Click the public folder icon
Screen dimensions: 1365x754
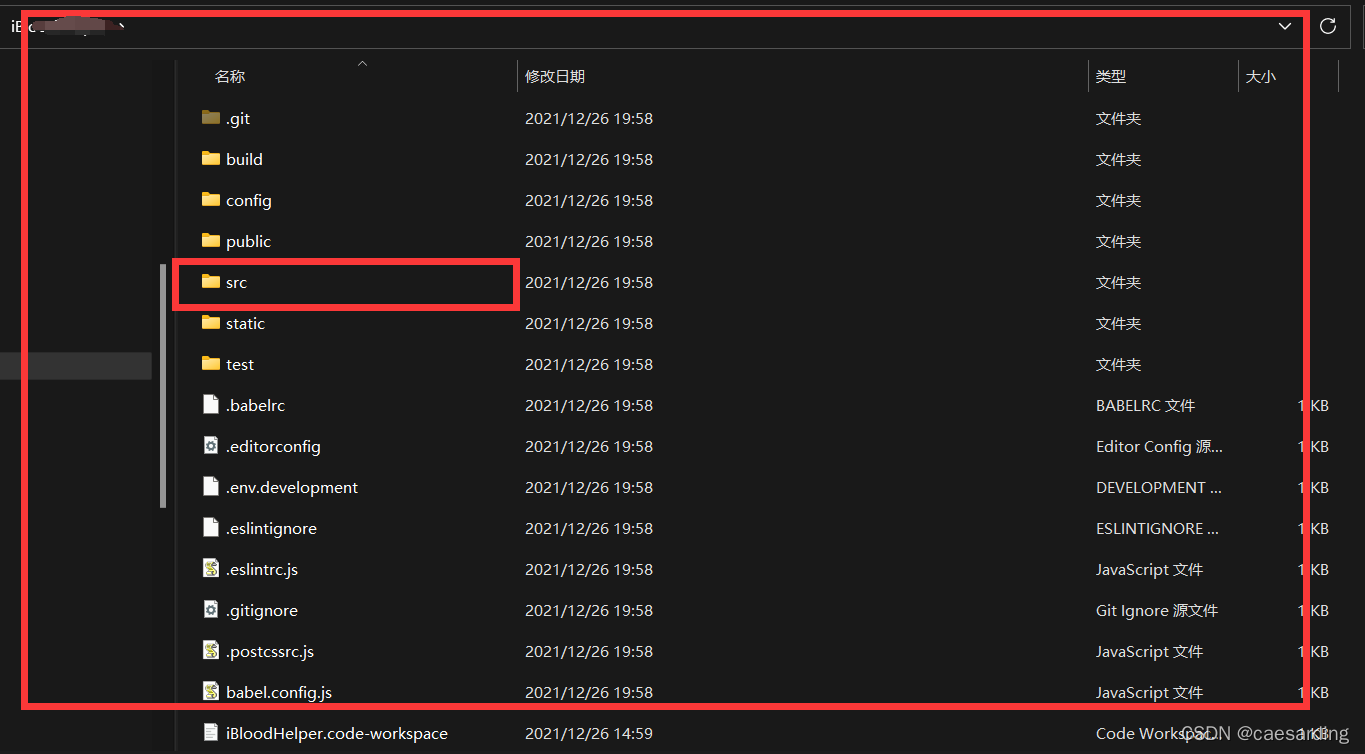click(x=210, y=241)
